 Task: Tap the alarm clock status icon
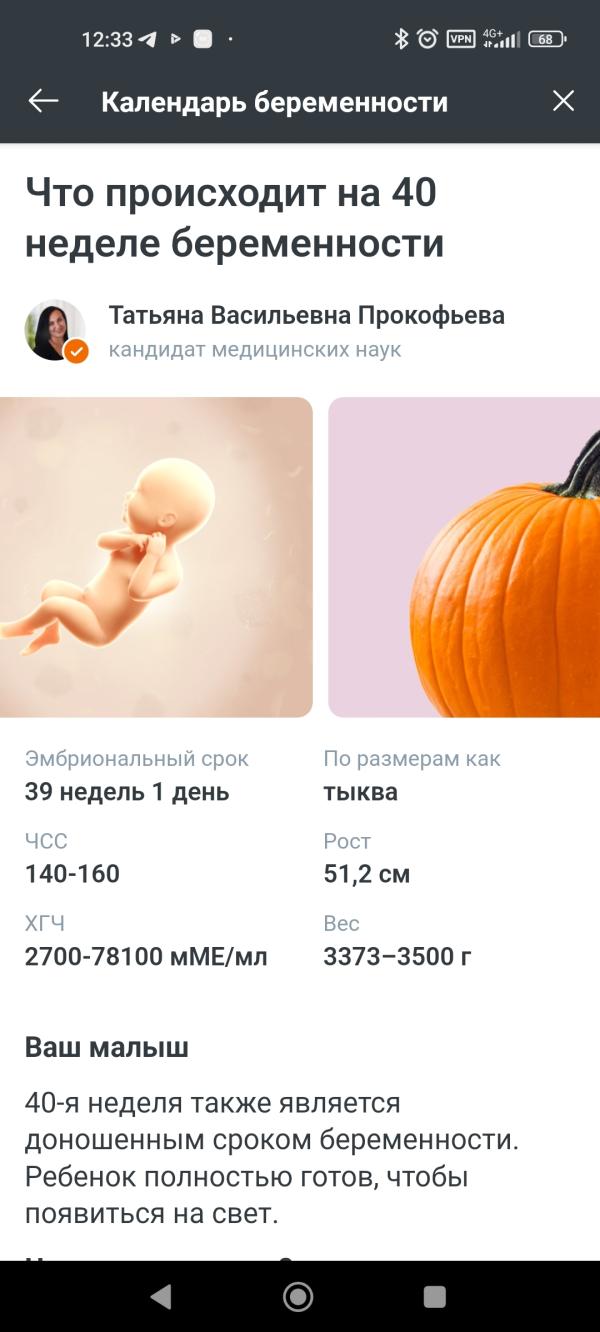pos(428,39)
